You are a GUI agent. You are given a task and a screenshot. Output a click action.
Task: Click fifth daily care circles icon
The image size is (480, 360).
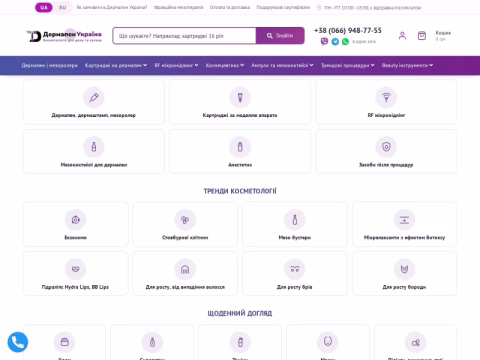pyautogui.click(x=415, y=342)
